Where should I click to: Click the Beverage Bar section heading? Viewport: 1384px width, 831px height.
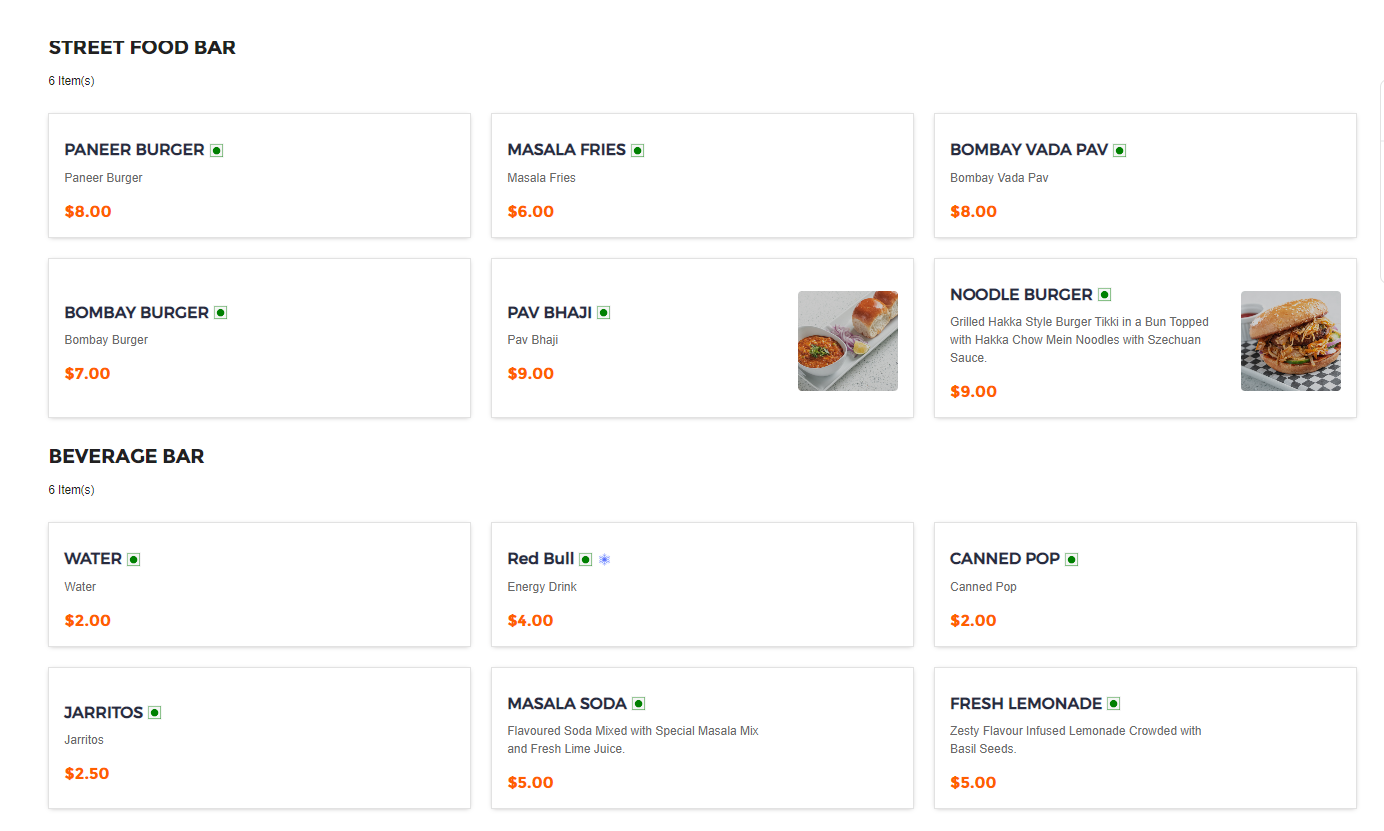pyautogui.click(x=126, y=457)
